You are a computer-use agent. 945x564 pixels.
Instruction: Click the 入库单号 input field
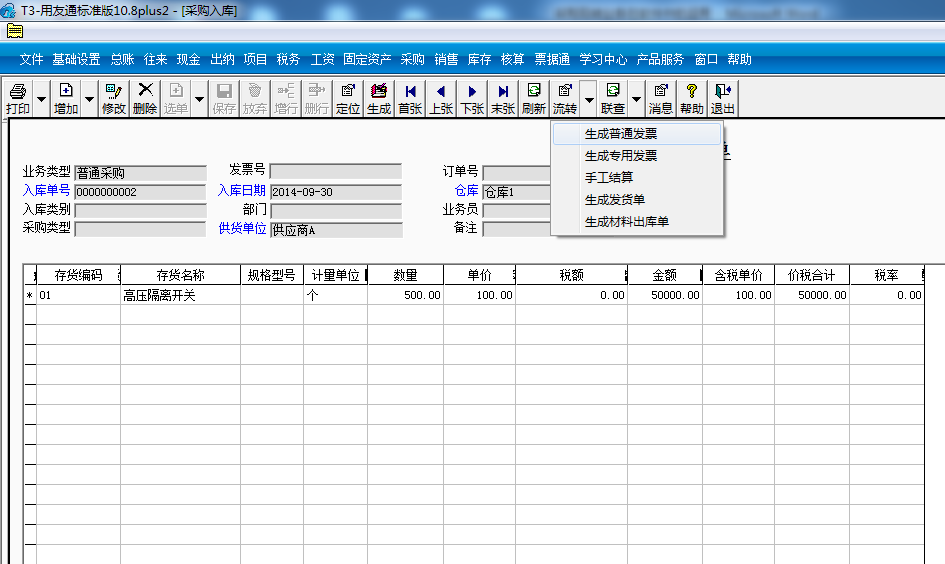coord(137,192)
